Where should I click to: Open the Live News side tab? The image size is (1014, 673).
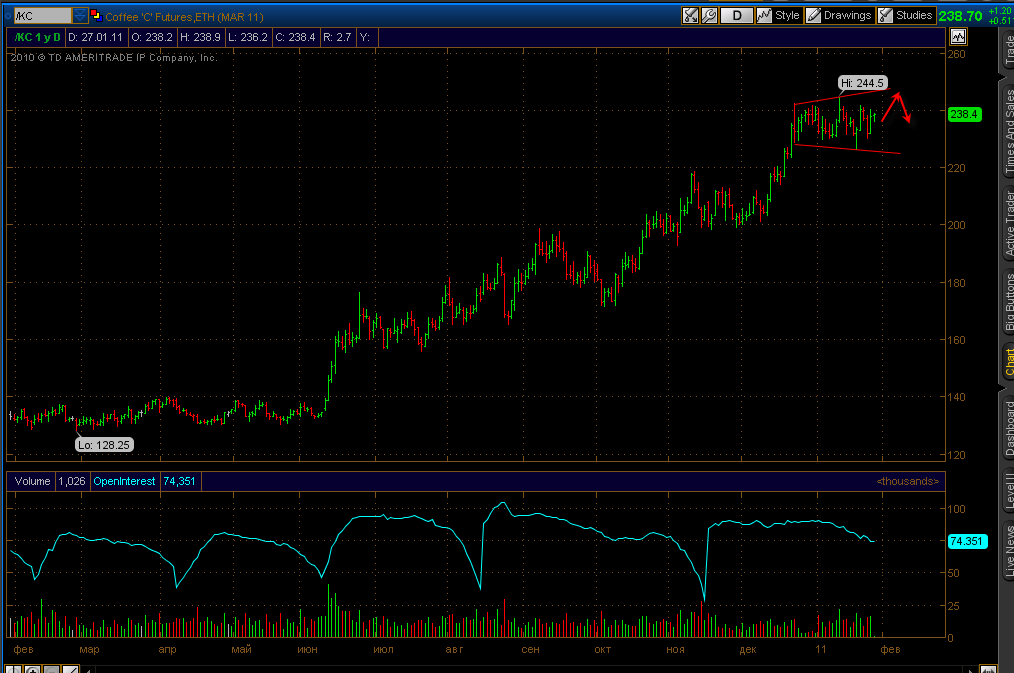pyautogui.click(x=1008, y=550)
